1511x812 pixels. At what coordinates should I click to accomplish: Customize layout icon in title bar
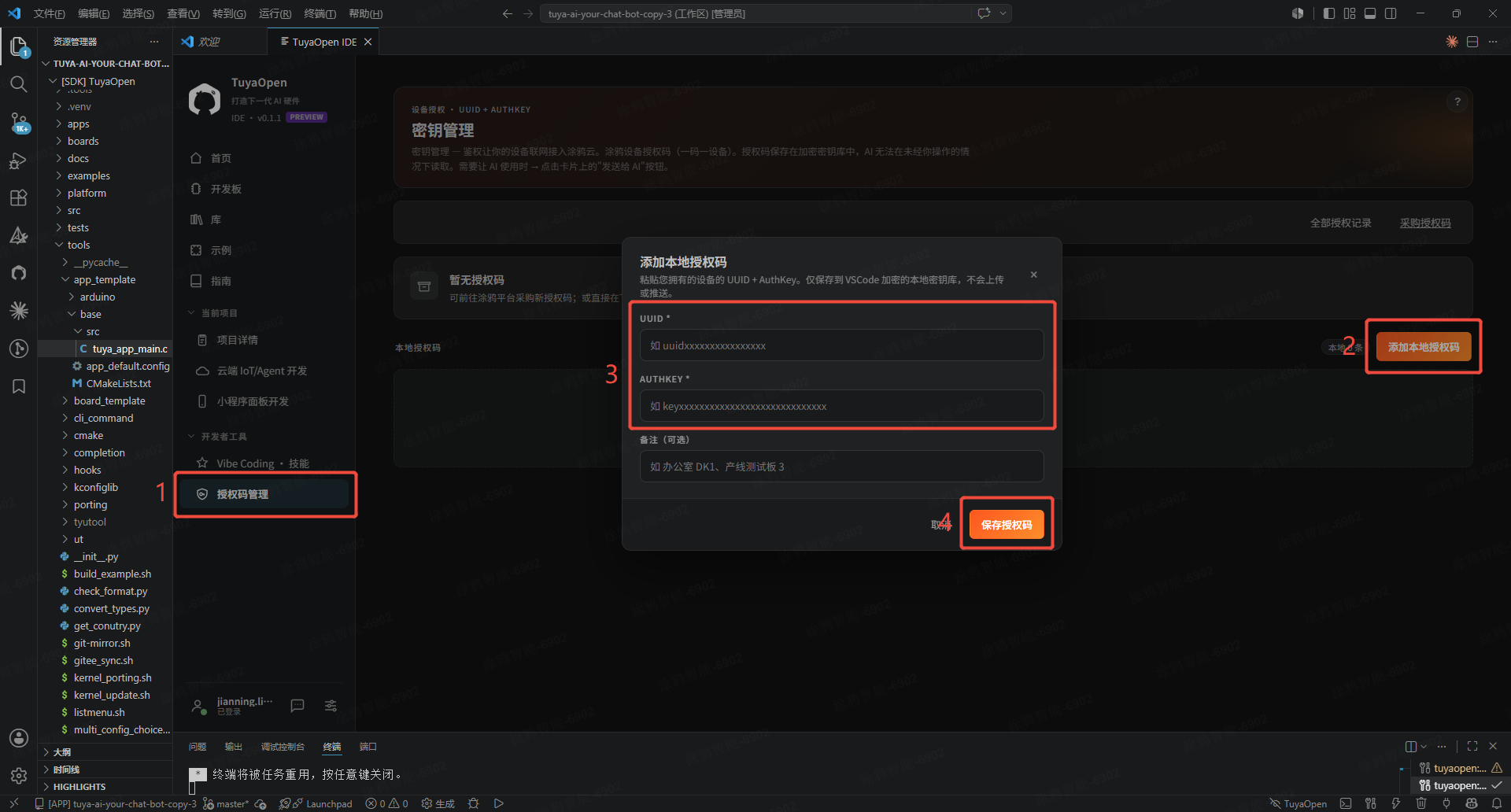1350,13
